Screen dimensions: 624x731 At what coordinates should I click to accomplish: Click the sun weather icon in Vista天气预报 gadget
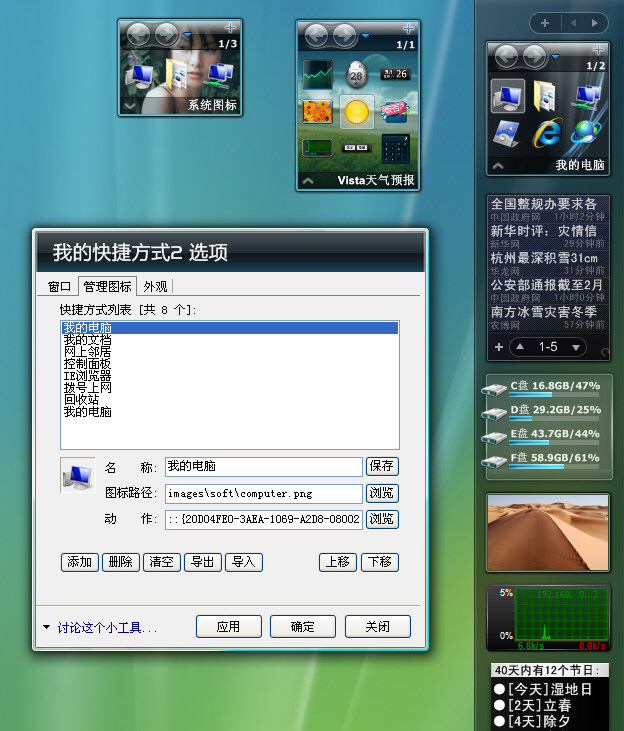click(356, 111)
